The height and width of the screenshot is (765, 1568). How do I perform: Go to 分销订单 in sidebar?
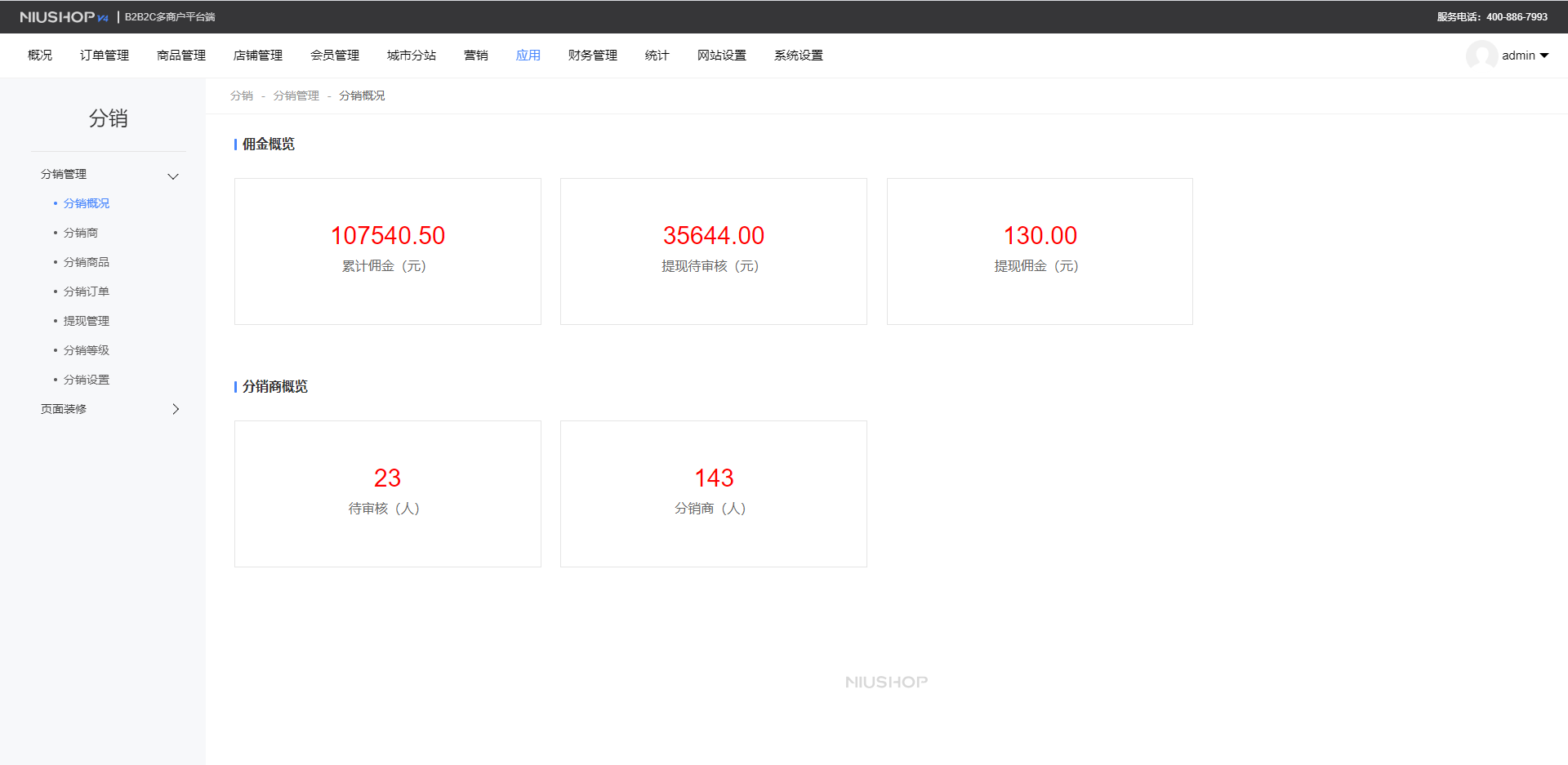tap(87, 291)
